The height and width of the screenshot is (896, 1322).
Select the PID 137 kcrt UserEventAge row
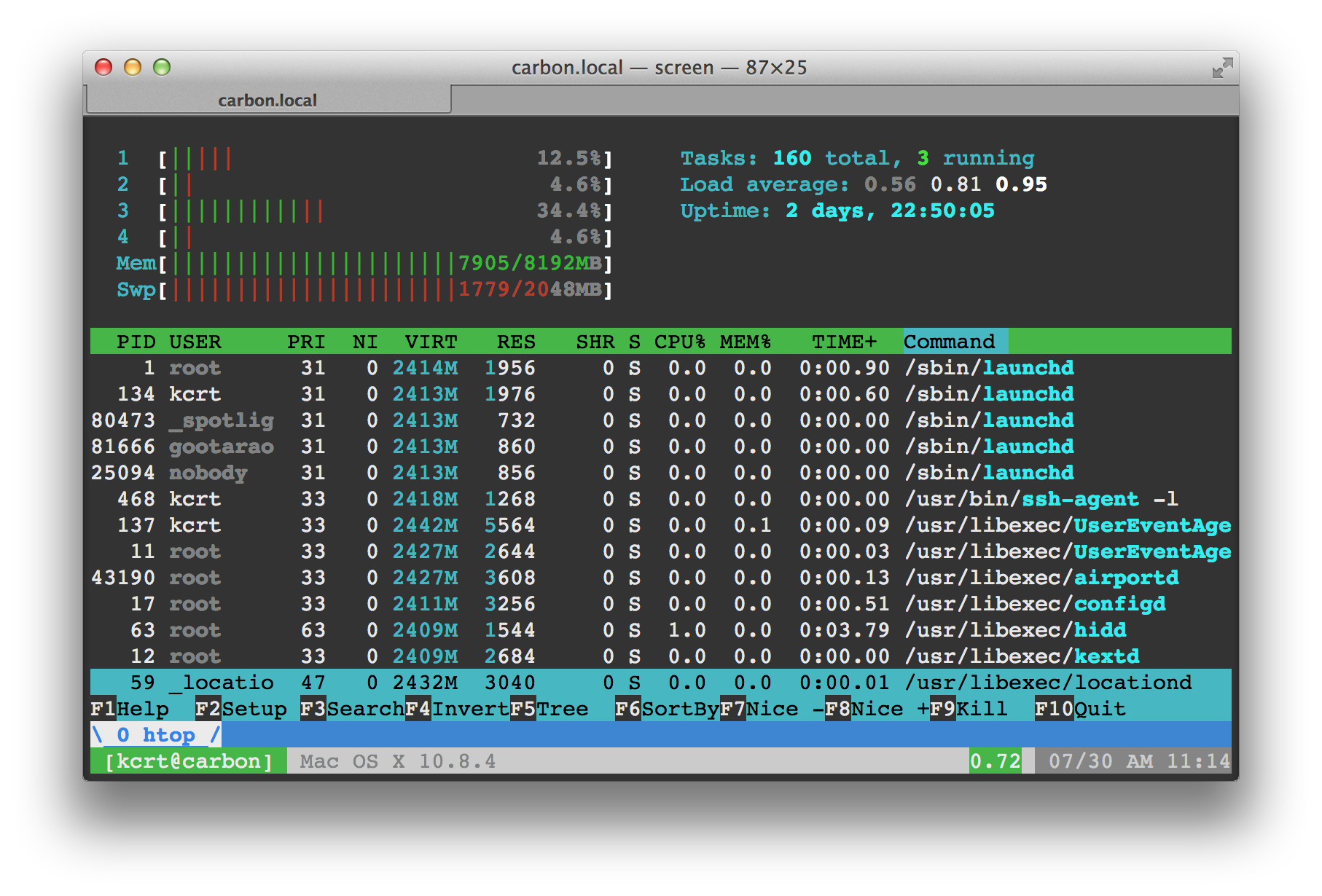pos(661,525)
